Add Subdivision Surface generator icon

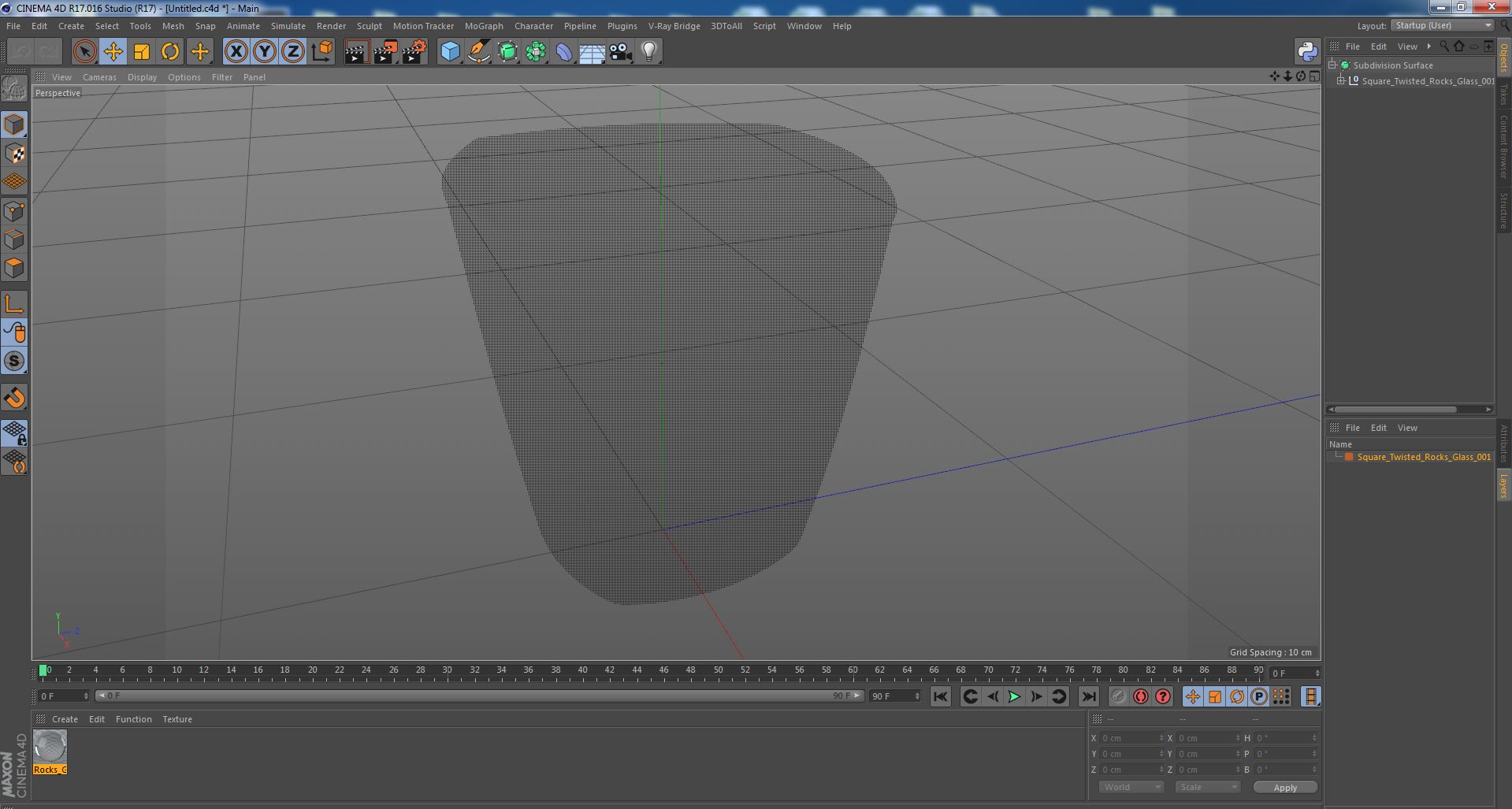tap(507, 52)
